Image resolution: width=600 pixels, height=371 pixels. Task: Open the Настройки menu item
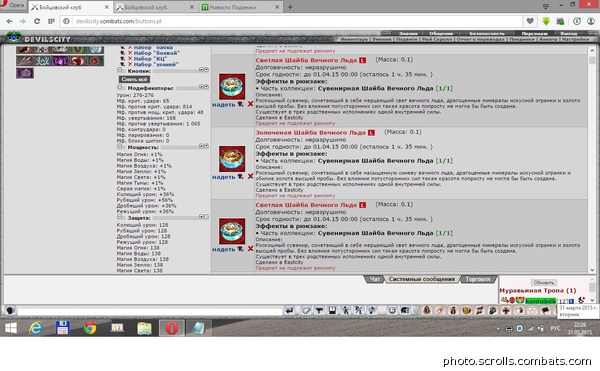575,39
